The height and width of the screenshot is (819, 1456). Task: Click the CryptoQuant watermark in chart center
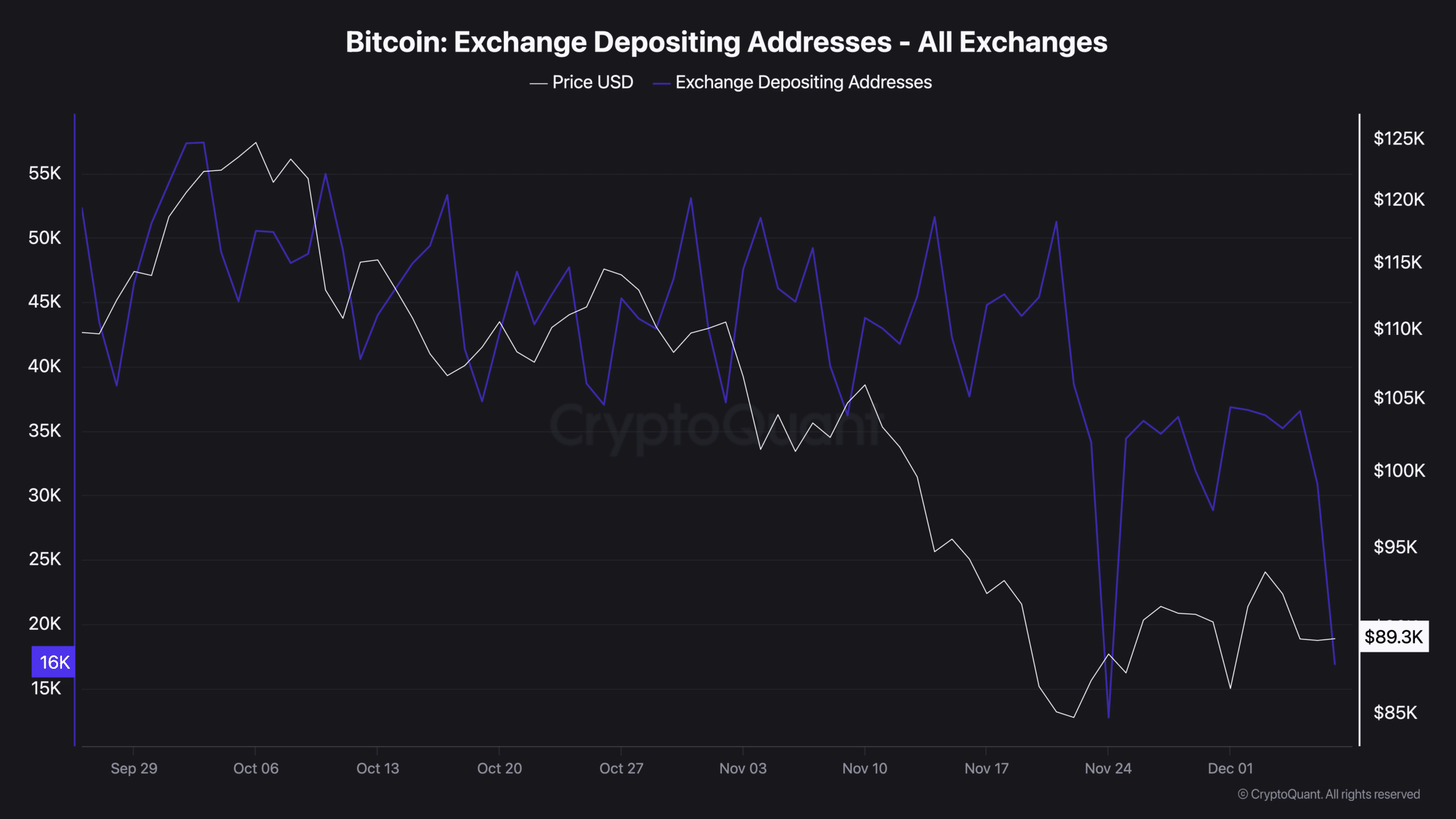pyautogui.click(x=714, y=427)
